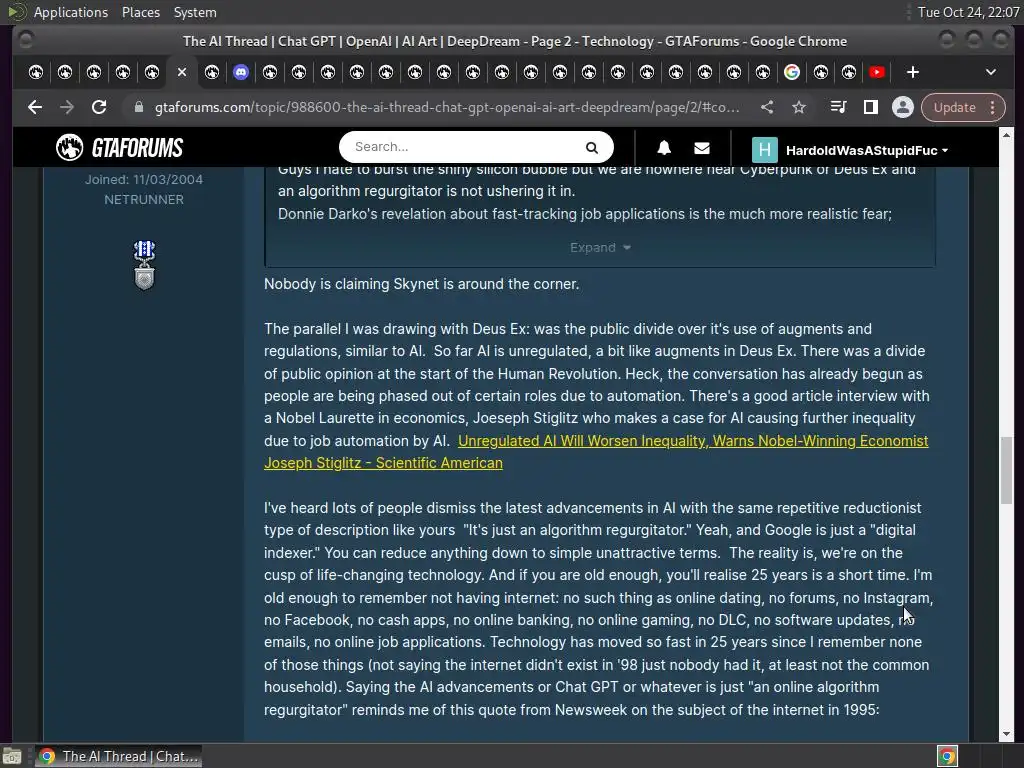
Task: Click the gtaforums.com address bar
Action: coord(447,107)
